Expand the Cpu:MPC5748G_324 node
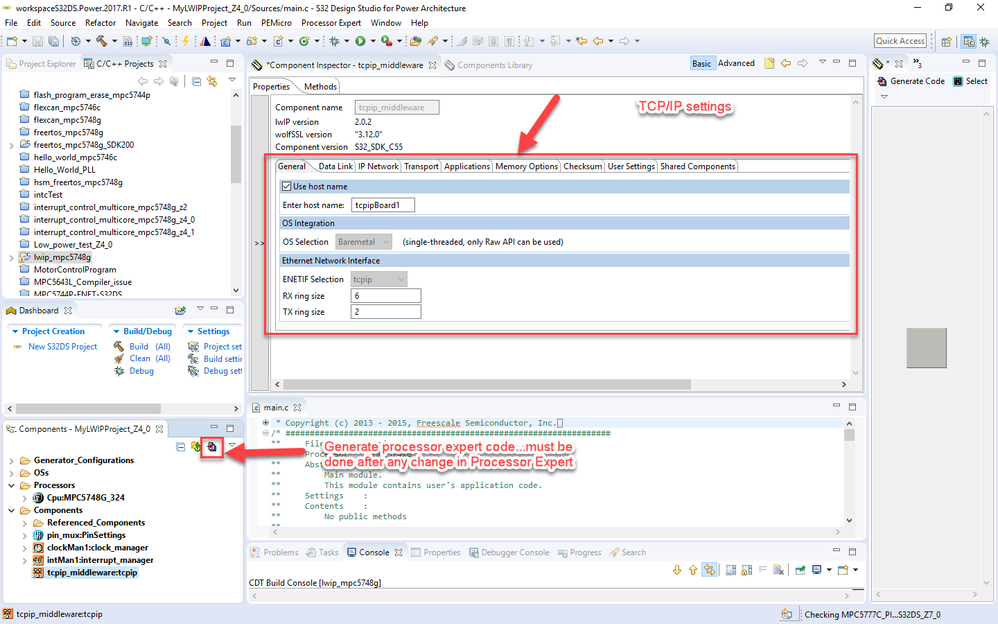Viewport: 998px width, 624px height. coord(24,498)
